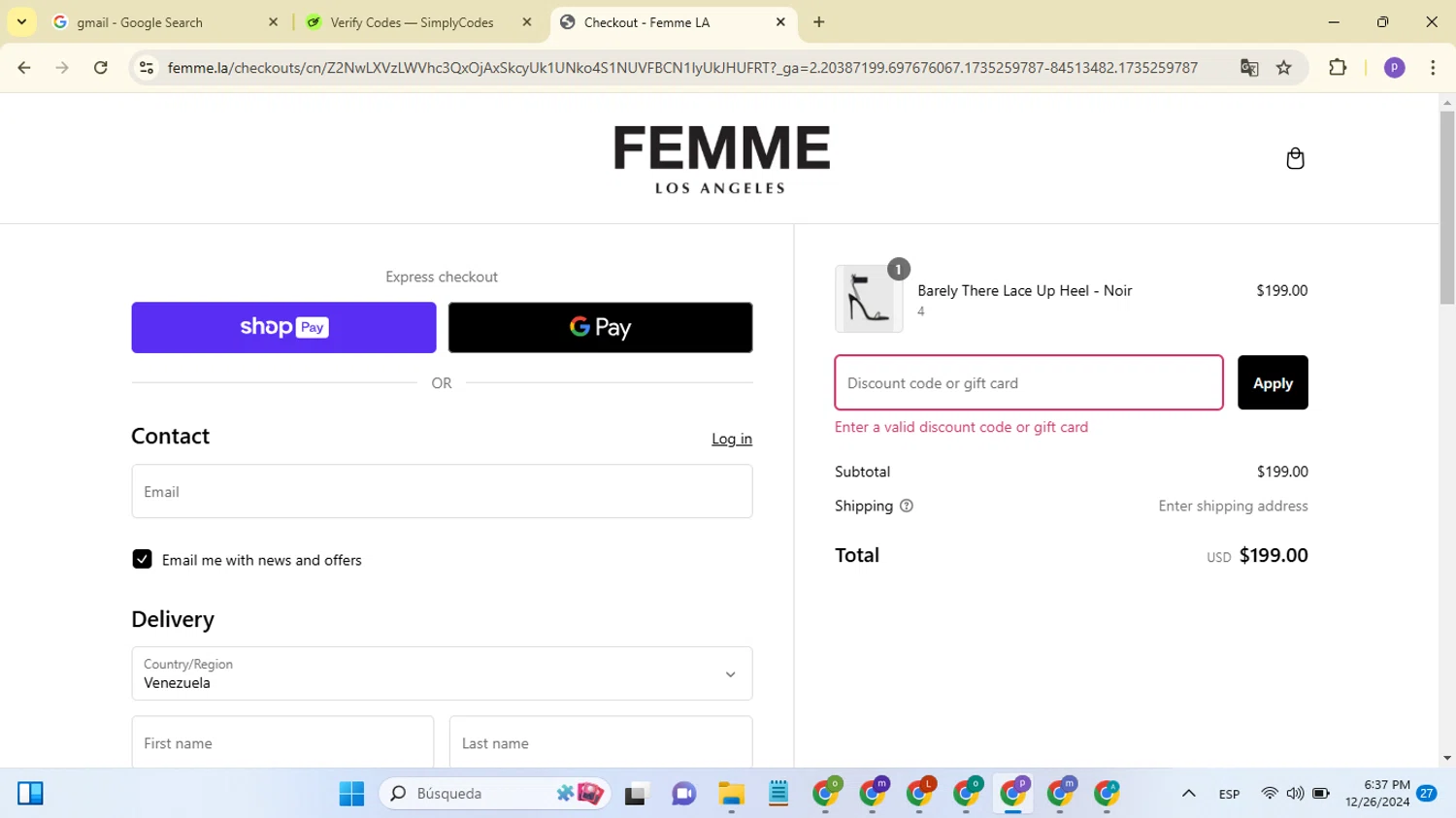Viewport: 1456px width, 818px height.
Task: Click the Discount code or gift card field
Action: [x=1029, y=382]
